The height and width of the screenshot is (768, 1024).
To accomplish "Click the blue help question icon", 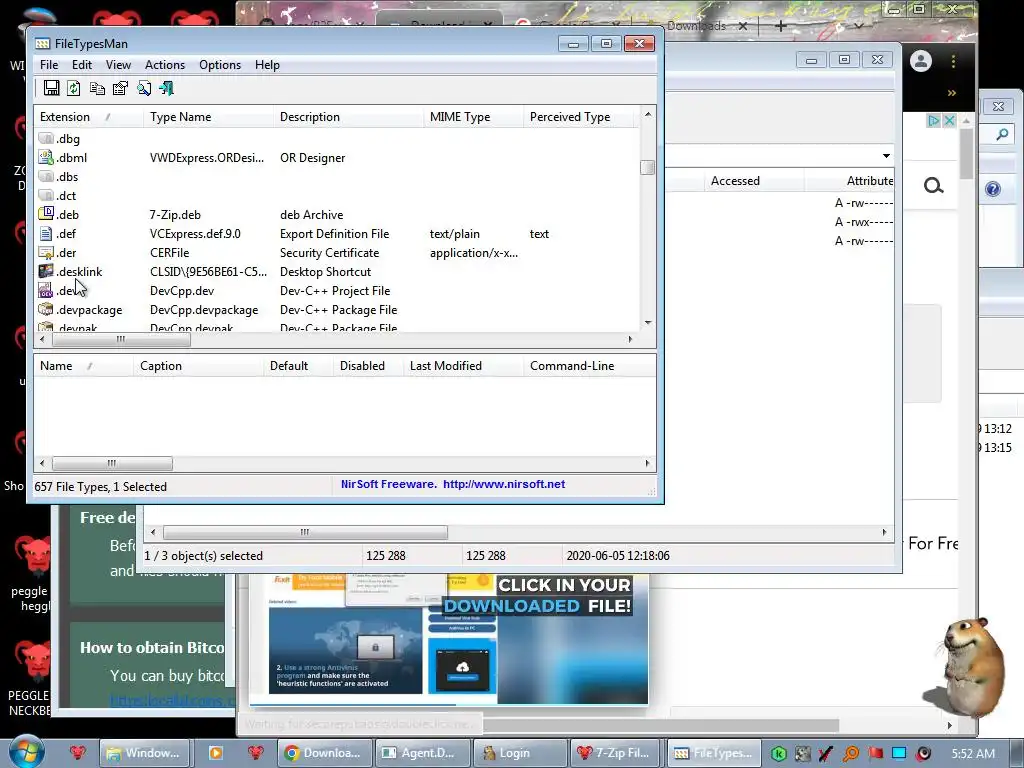I will tap(993, 189).
